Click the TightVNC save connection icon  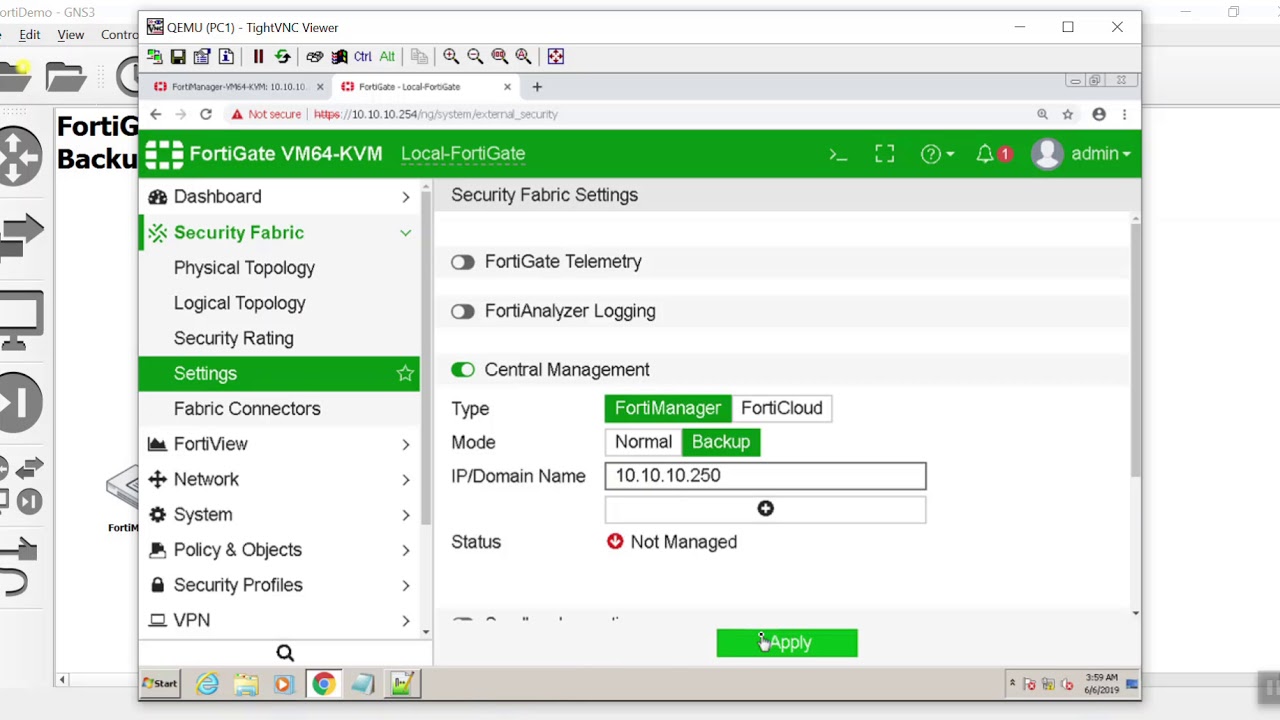point(178,57)
